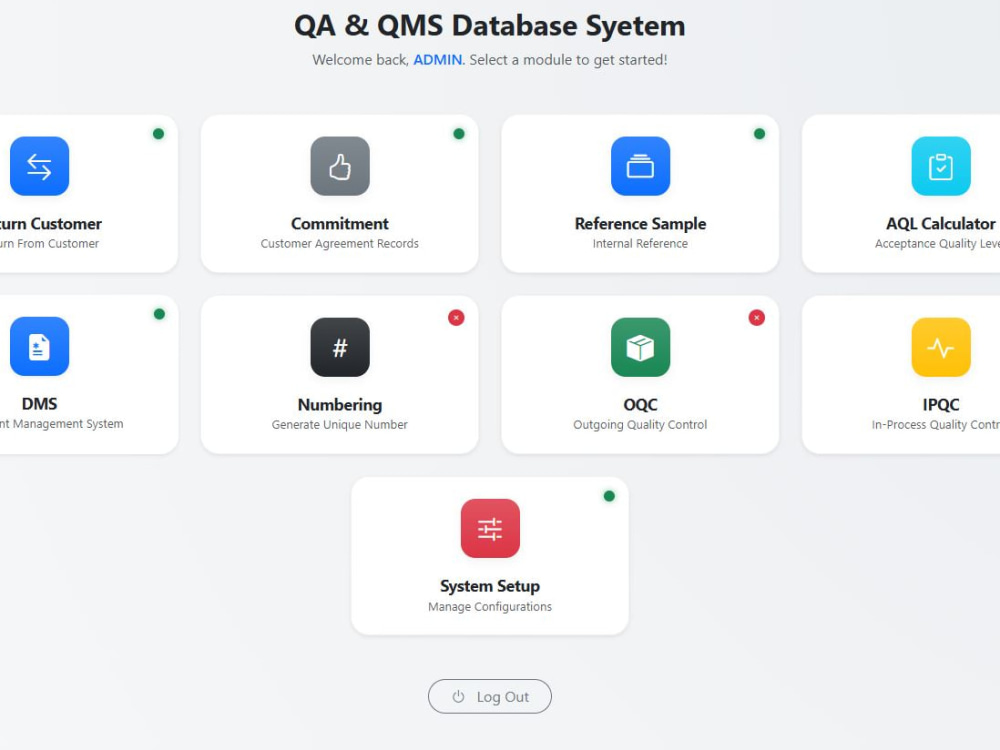Click red status badge on OQC card
This screenshot has height=750, width=1000.
(x=756, y=318)
